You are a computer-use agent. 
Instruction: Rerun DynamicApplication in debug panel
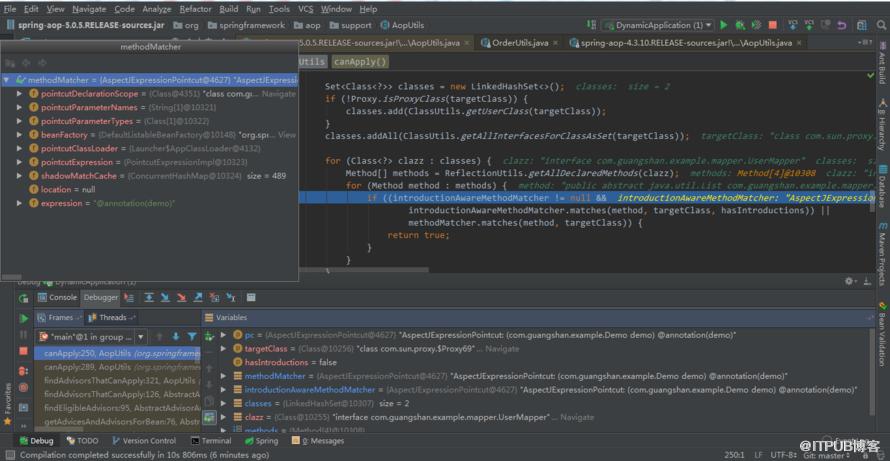coord(23,297)
